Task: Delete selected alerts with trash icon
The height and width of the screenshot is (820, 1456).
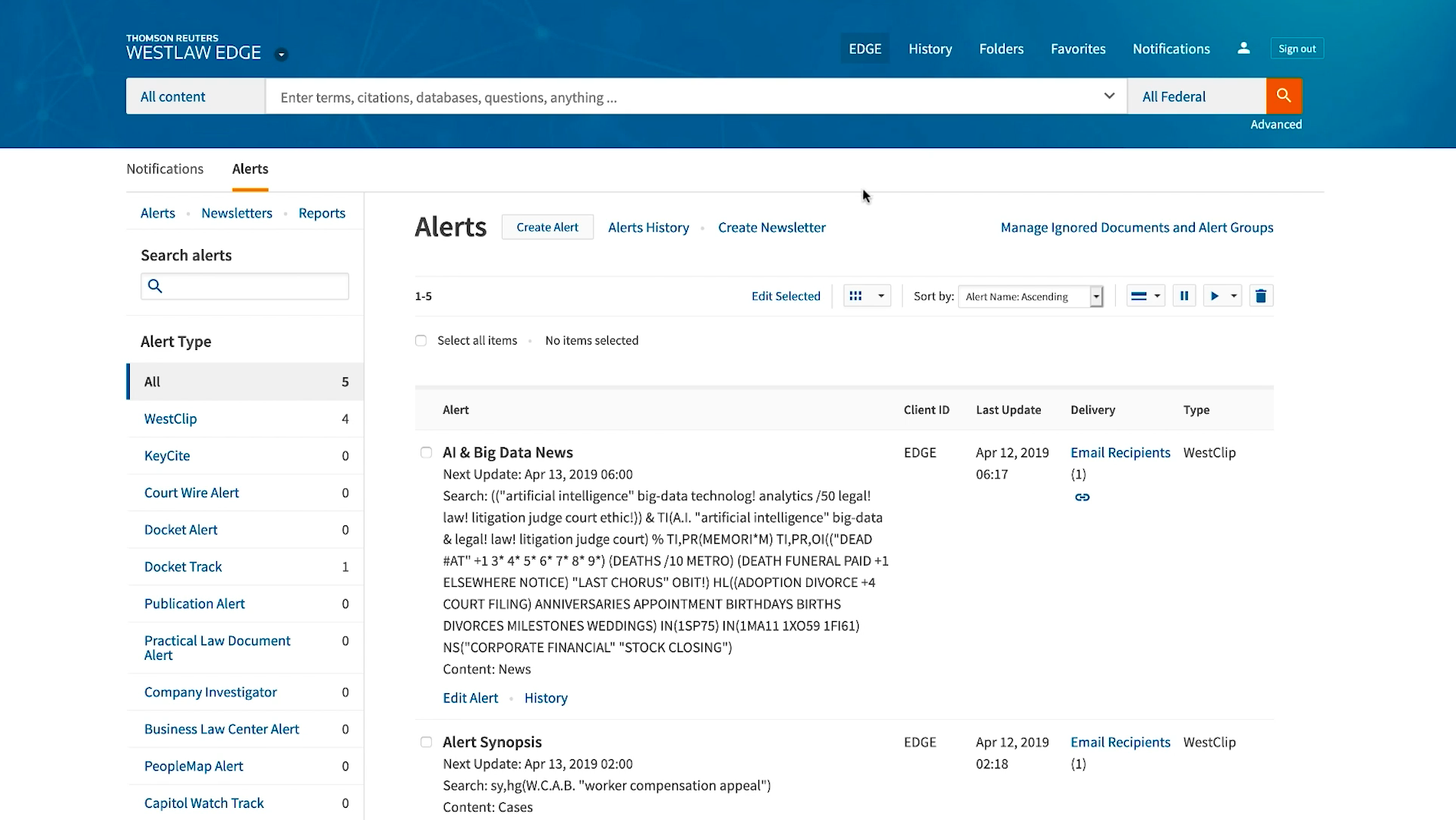Action: tap(1261, 296)
